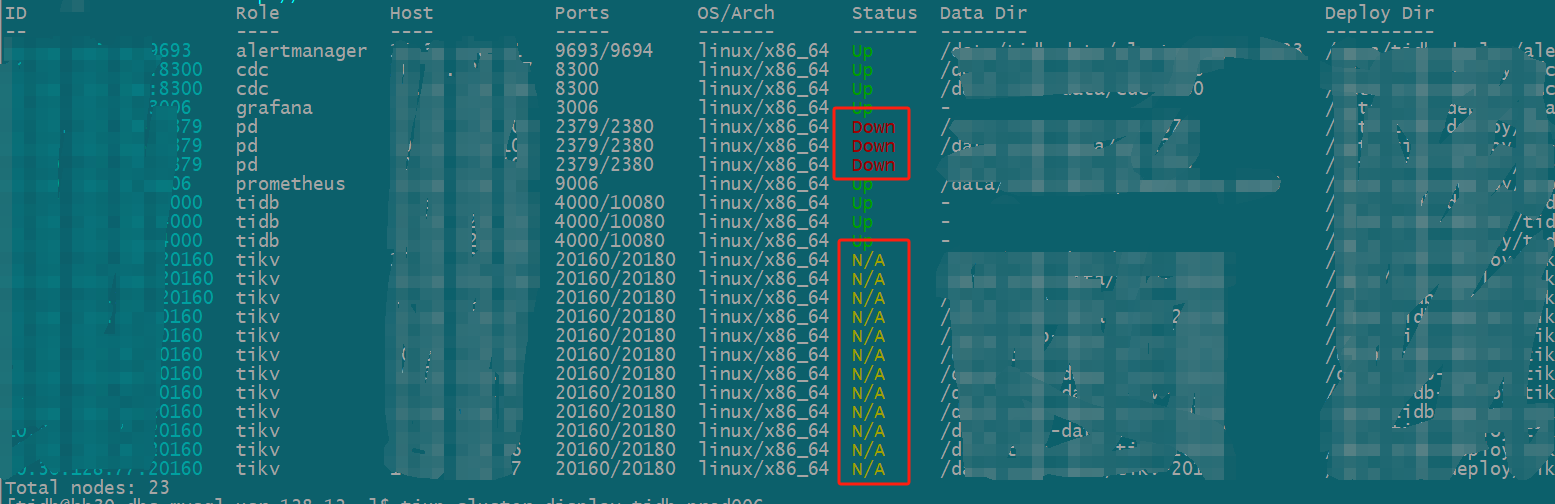Select the bottommost N/A status

pos(868,469)
